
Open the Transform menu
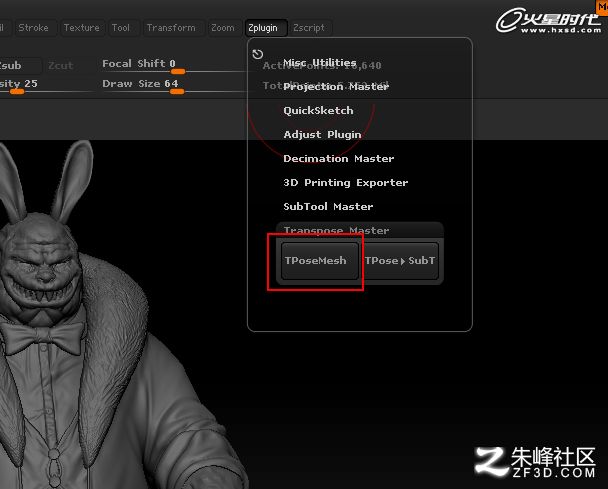click(x=171, y=28)
